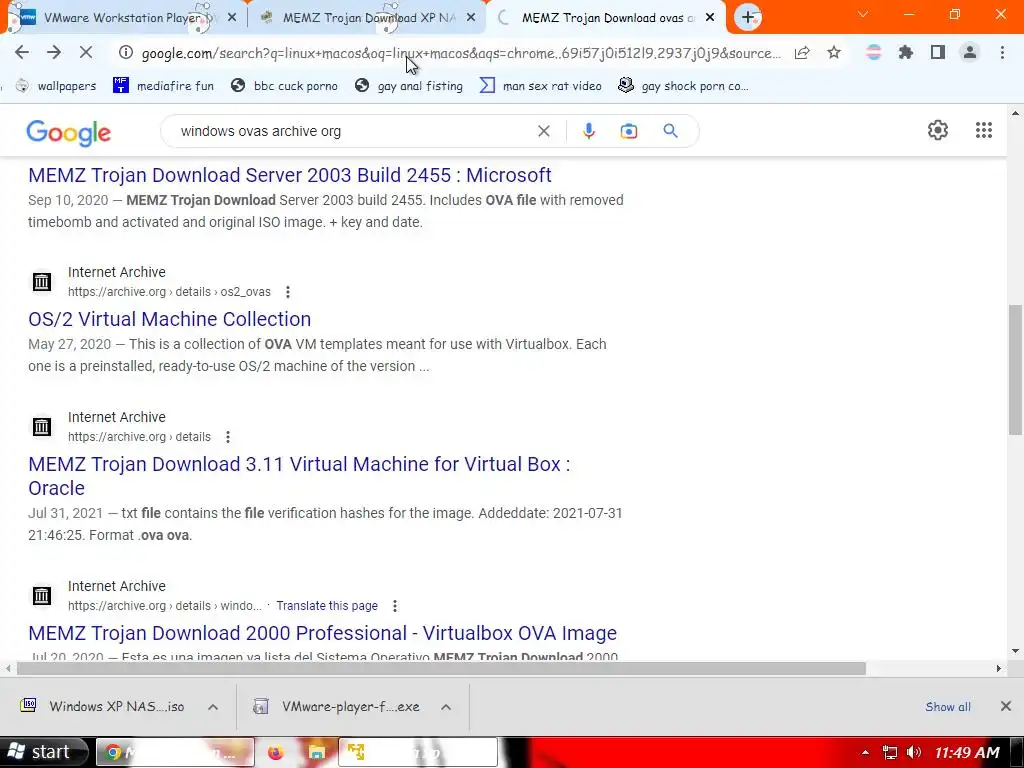Click Show all downloads

click(948, 707)
